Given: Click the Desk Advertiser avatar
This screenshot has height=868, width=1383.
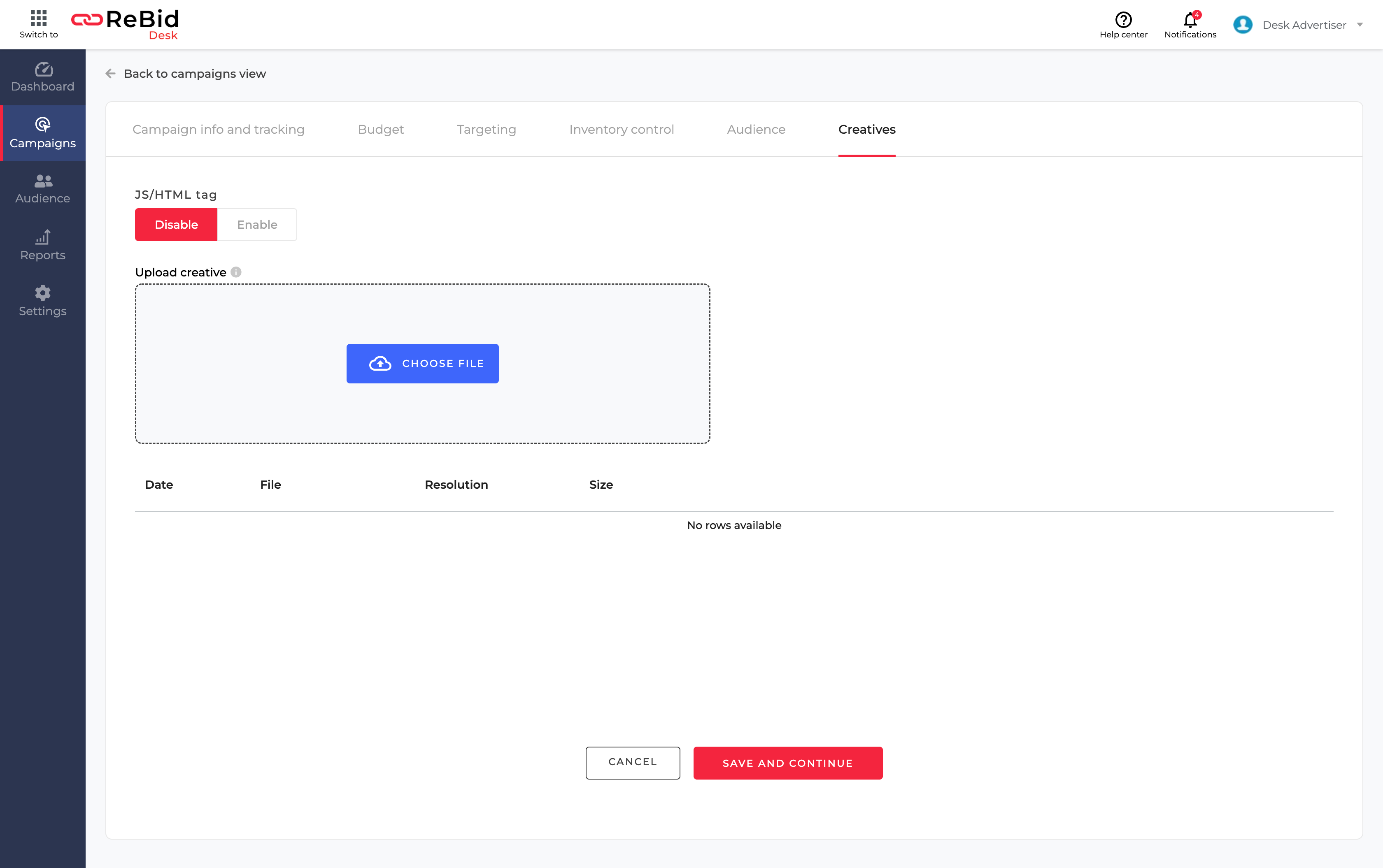Looking at the screenshot, I should [x=1243, y=25].
